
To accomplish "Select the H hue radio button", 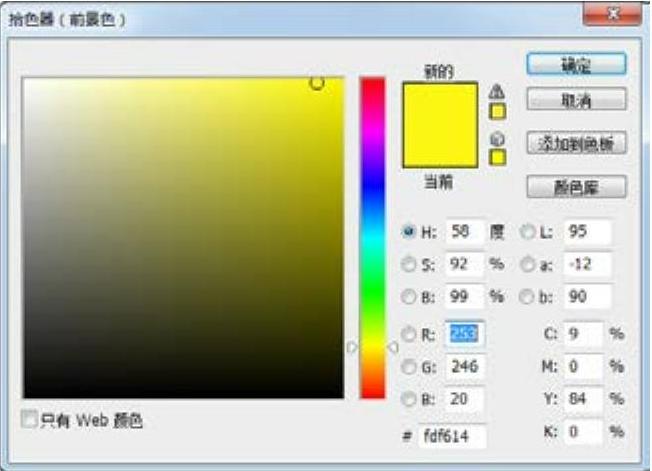I will point(408,232).
